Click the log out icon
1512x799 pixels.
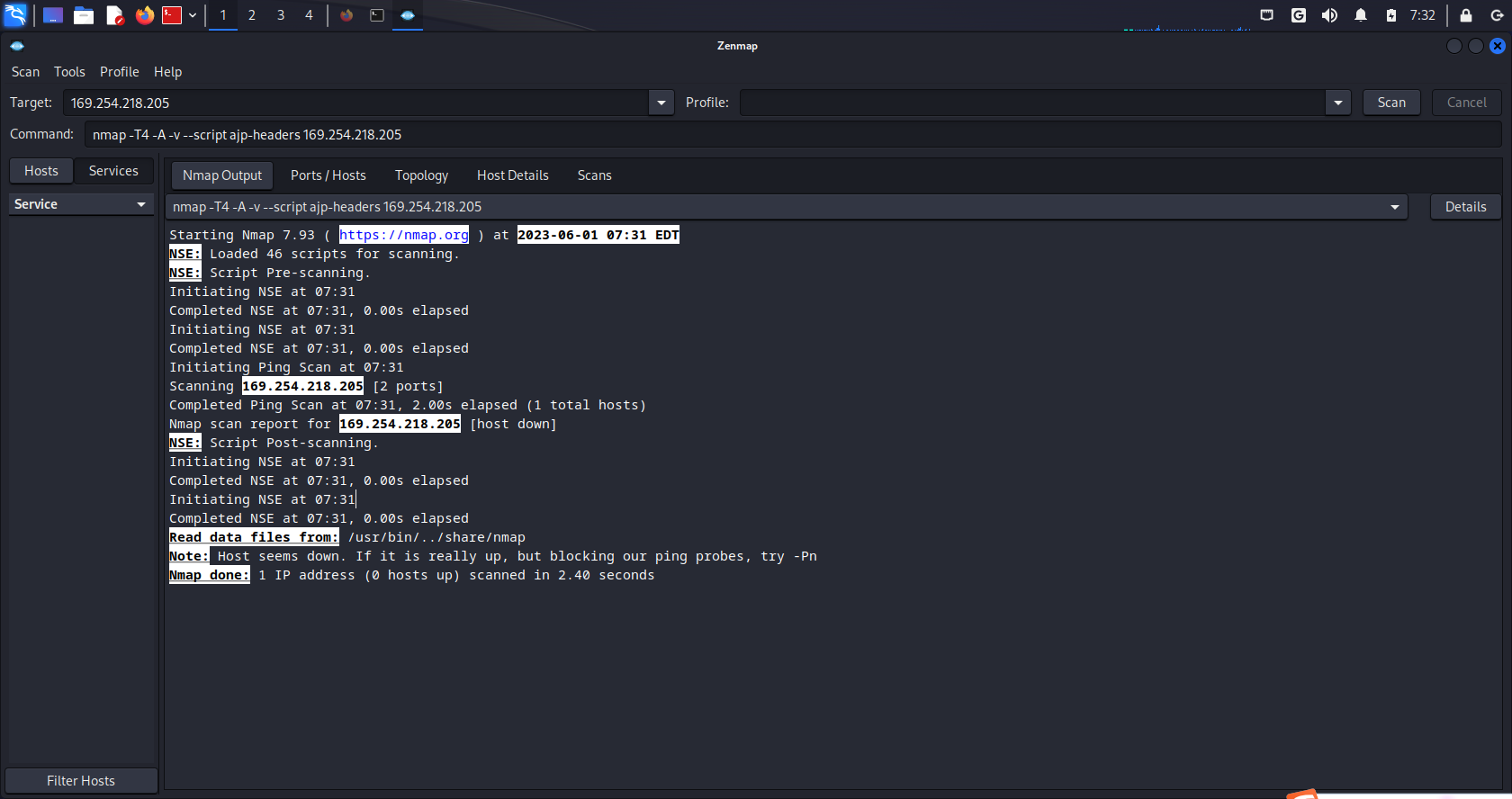coord(1497,15)
